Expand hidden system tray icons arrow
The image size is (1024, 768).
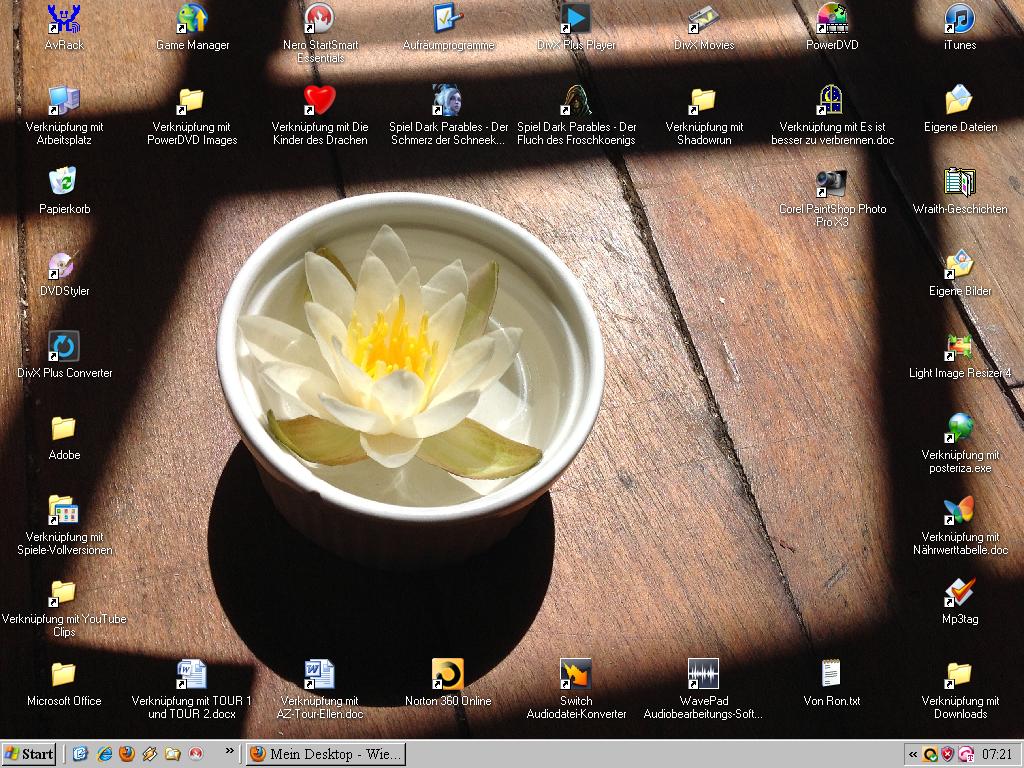913,754
